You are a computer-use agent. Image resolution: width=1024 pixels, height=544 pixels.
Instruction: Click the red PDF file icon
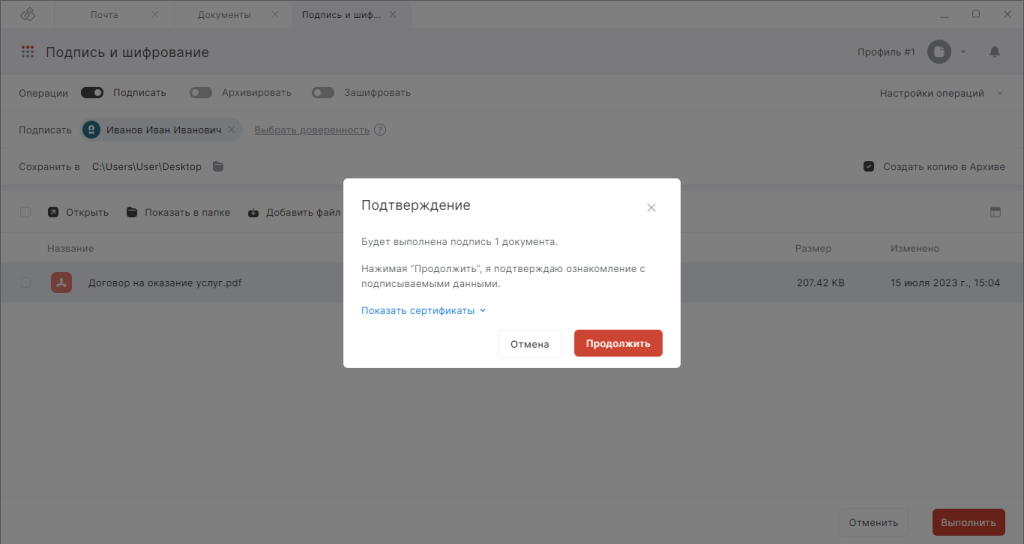click(x=61, y=283)
